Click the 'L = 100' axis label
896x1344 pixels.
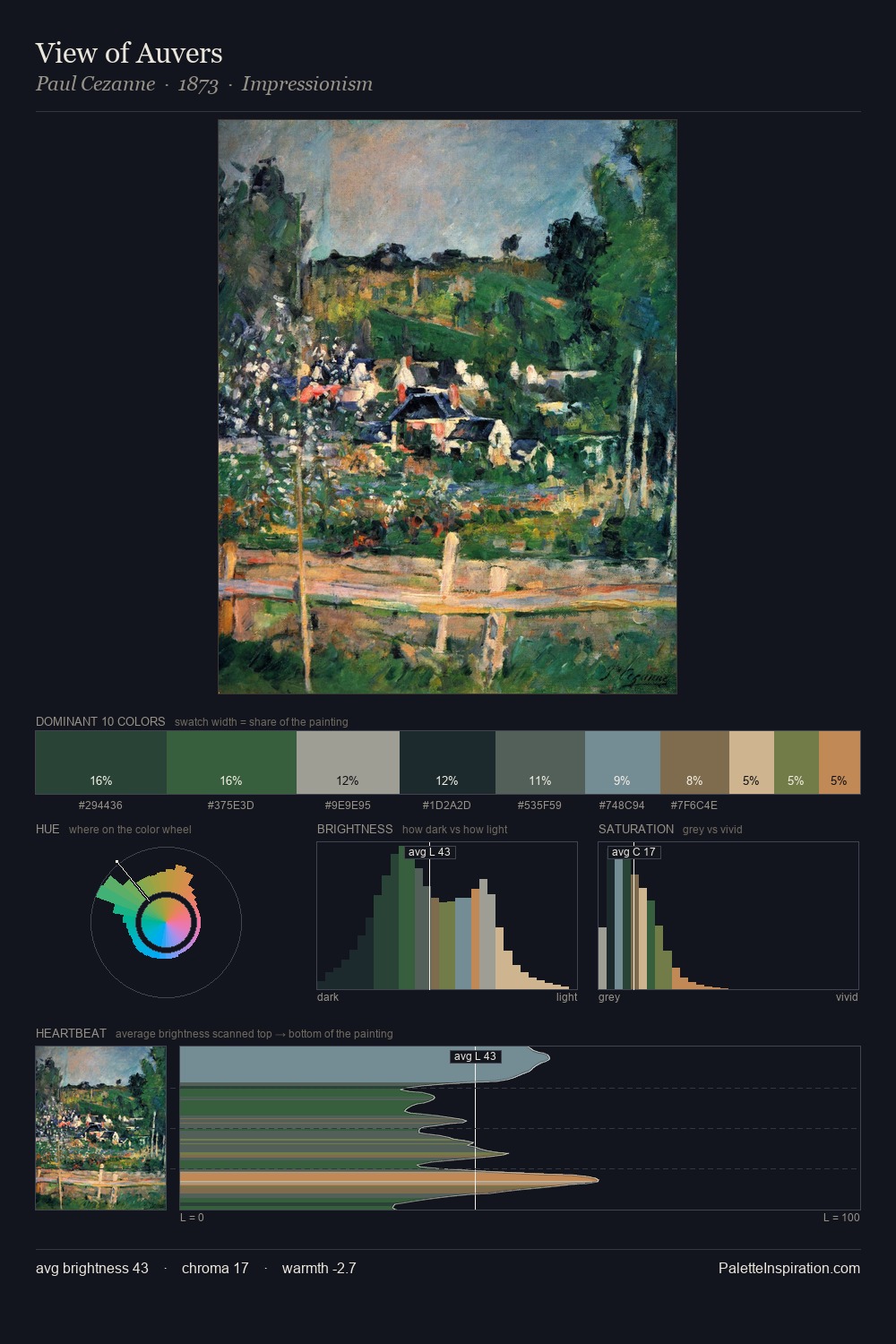point(841,1218)
